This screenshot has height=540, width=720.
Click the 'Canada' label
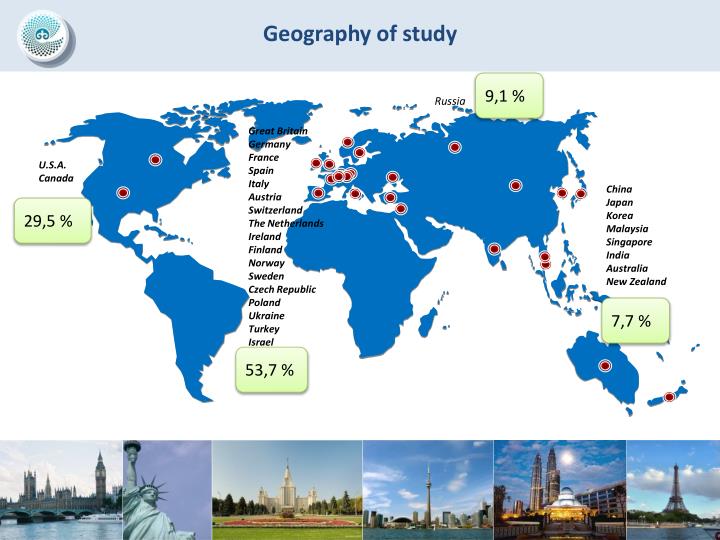(56, 178)
